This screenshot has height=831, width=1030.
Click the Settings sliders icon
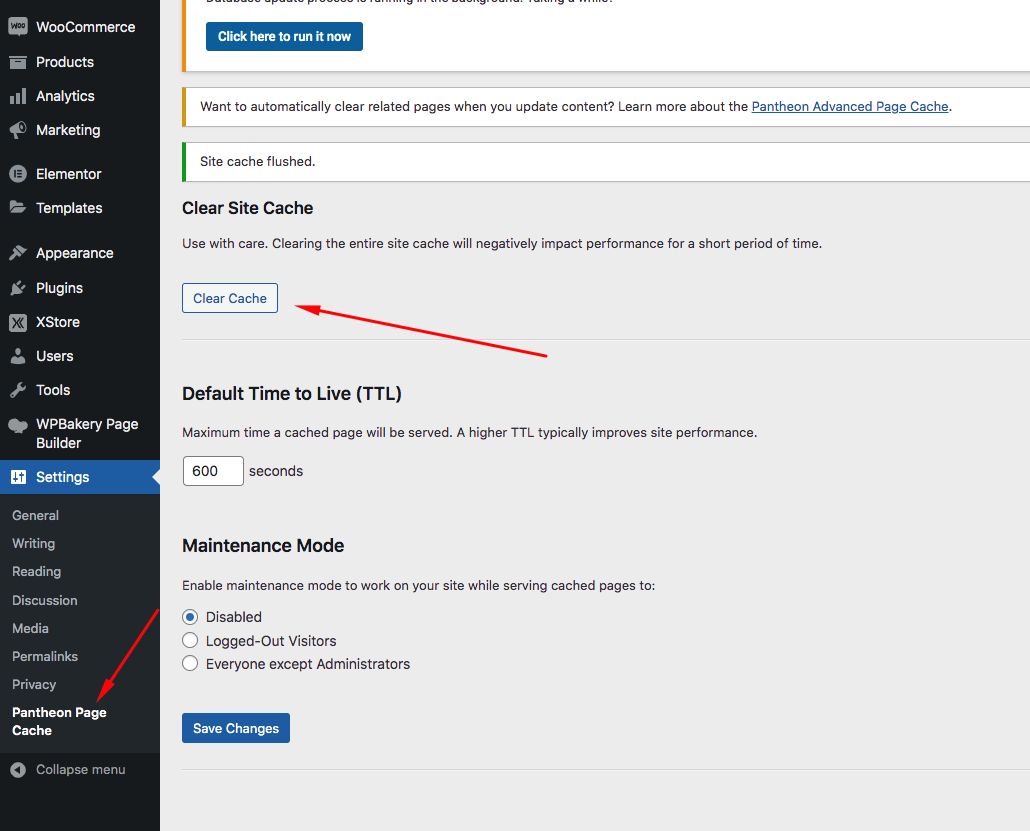(18, 477)
